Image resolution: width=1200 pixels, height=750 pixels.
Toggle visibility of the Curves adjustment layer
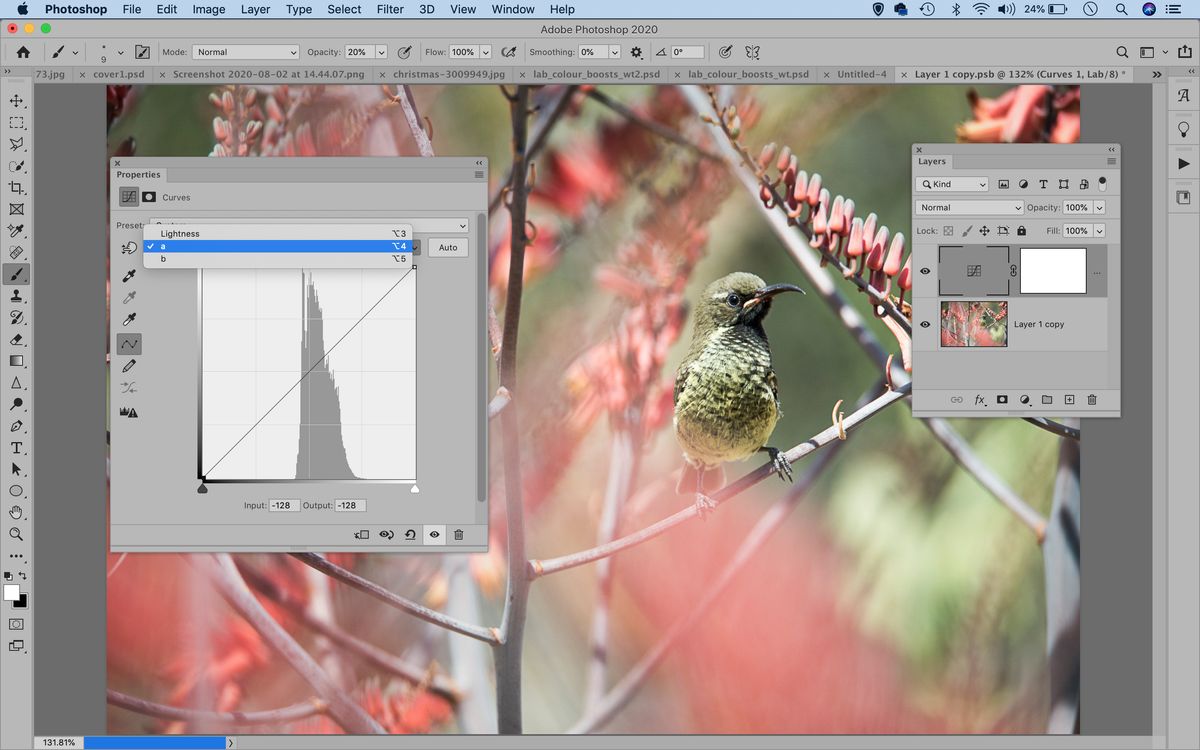click(925, 270)
